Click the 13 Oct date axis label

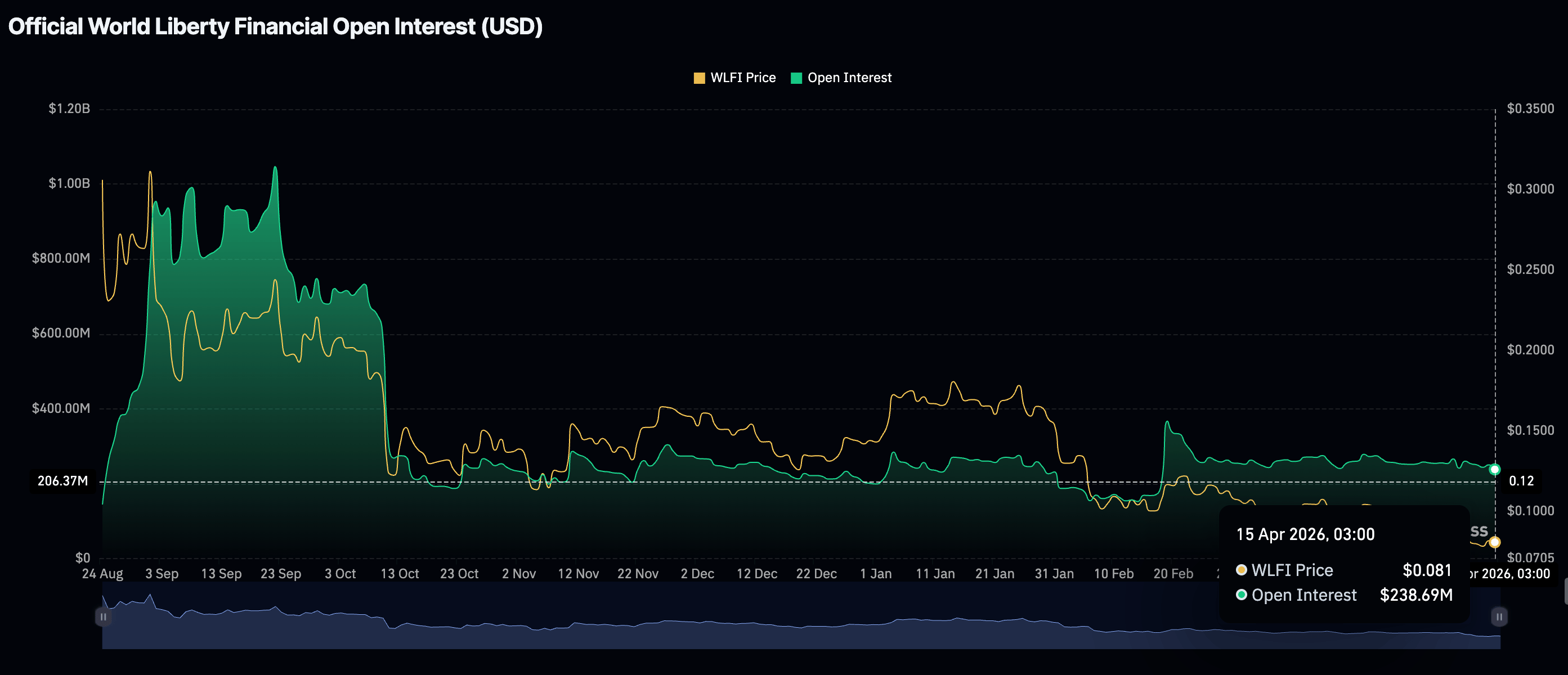click(399, 573)
